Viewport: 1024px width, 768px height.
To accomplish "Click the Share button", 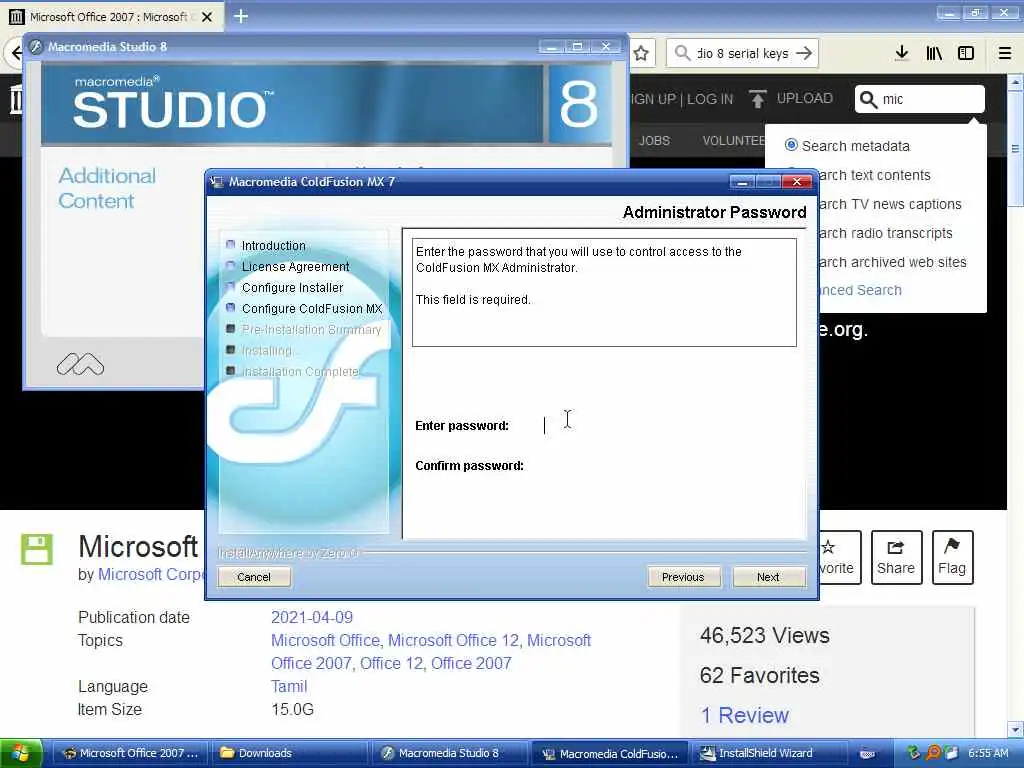I will (x=896, y=557).
